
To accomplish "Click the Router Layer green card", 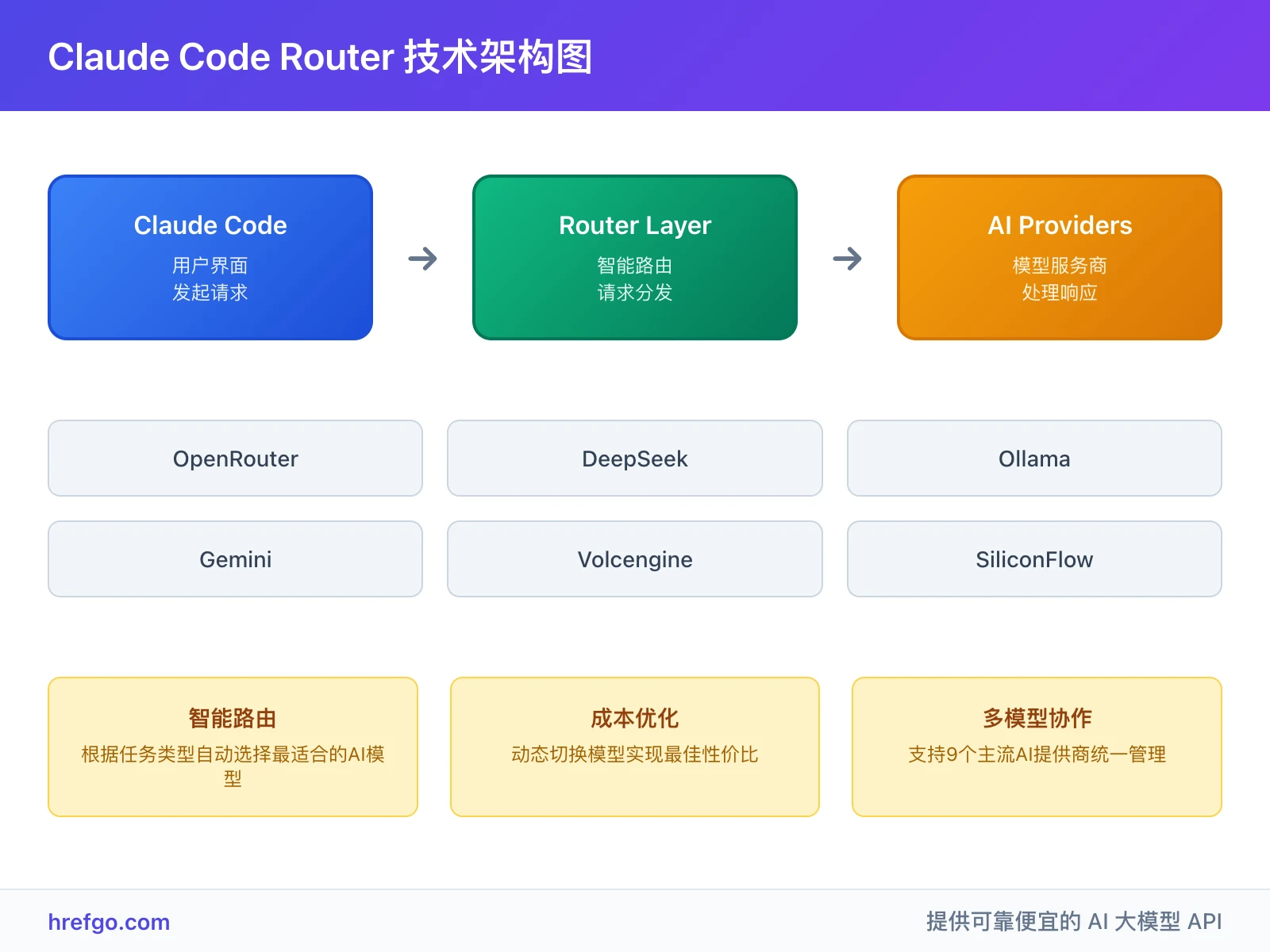I will click(635, 258).
